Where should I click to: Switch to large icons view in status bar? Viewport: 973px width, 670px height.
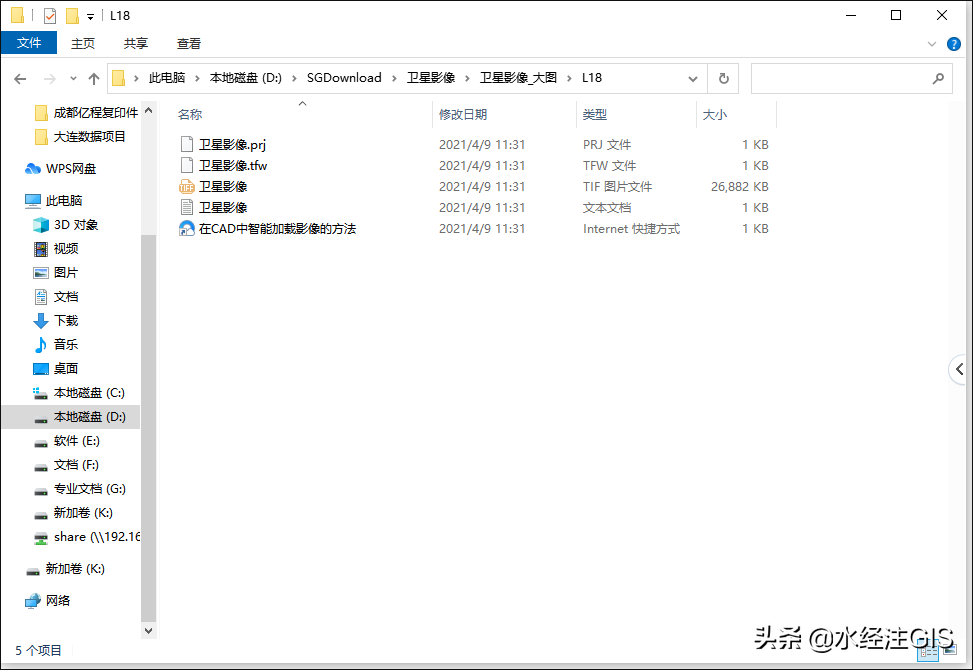coord(950,651)
